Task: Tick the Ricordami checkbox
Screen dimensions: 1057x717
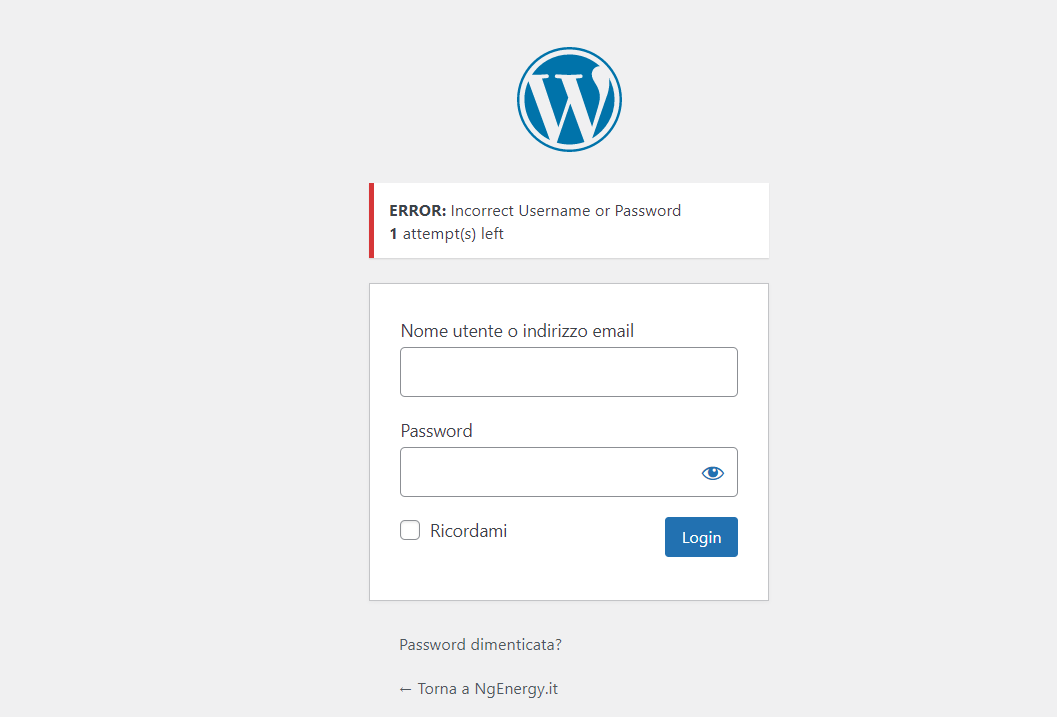Action: pyautogui.click(x=410, y=530)
